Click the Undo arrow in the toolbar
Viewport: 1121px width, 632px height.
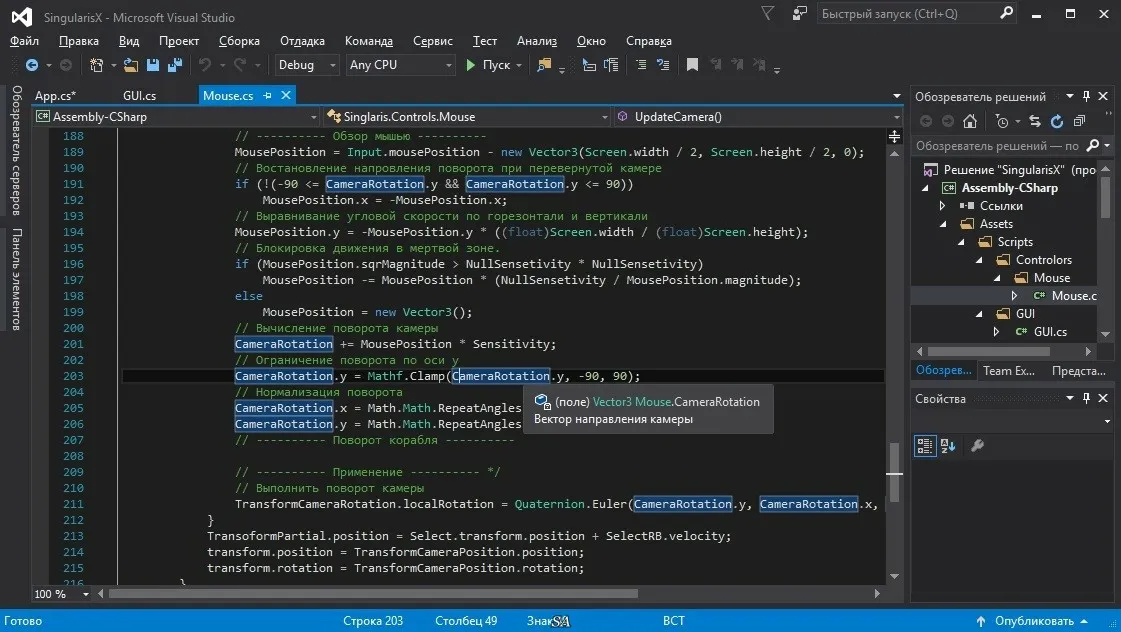tap(205, 65)
